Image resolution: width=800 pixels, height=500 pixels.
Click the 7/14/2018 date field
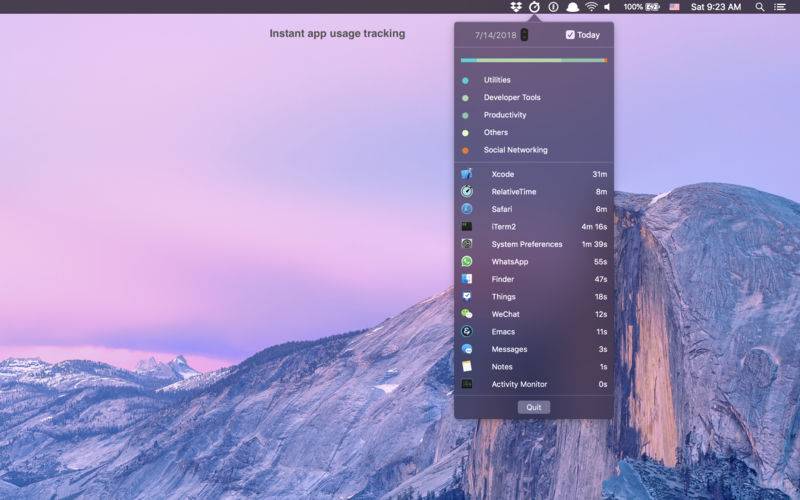tap(495, 35)
